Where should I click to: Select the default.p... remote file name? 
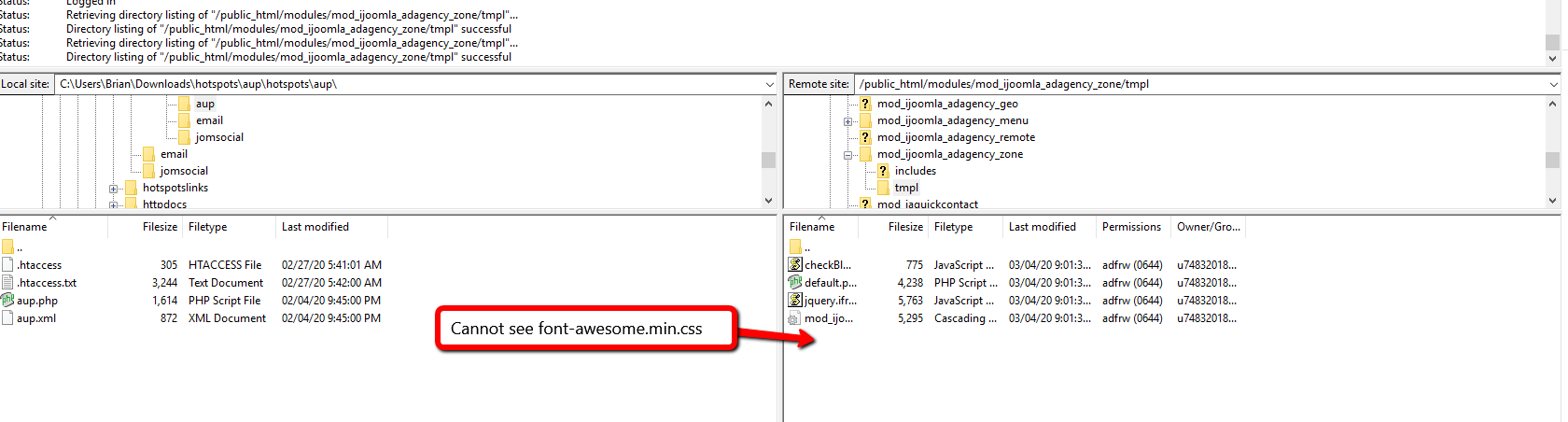click(x=831, y=283)
